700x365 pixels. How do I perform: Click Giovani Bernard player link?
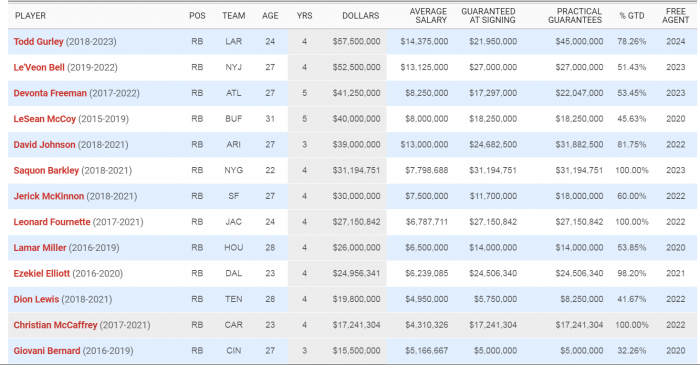(47, 351)
